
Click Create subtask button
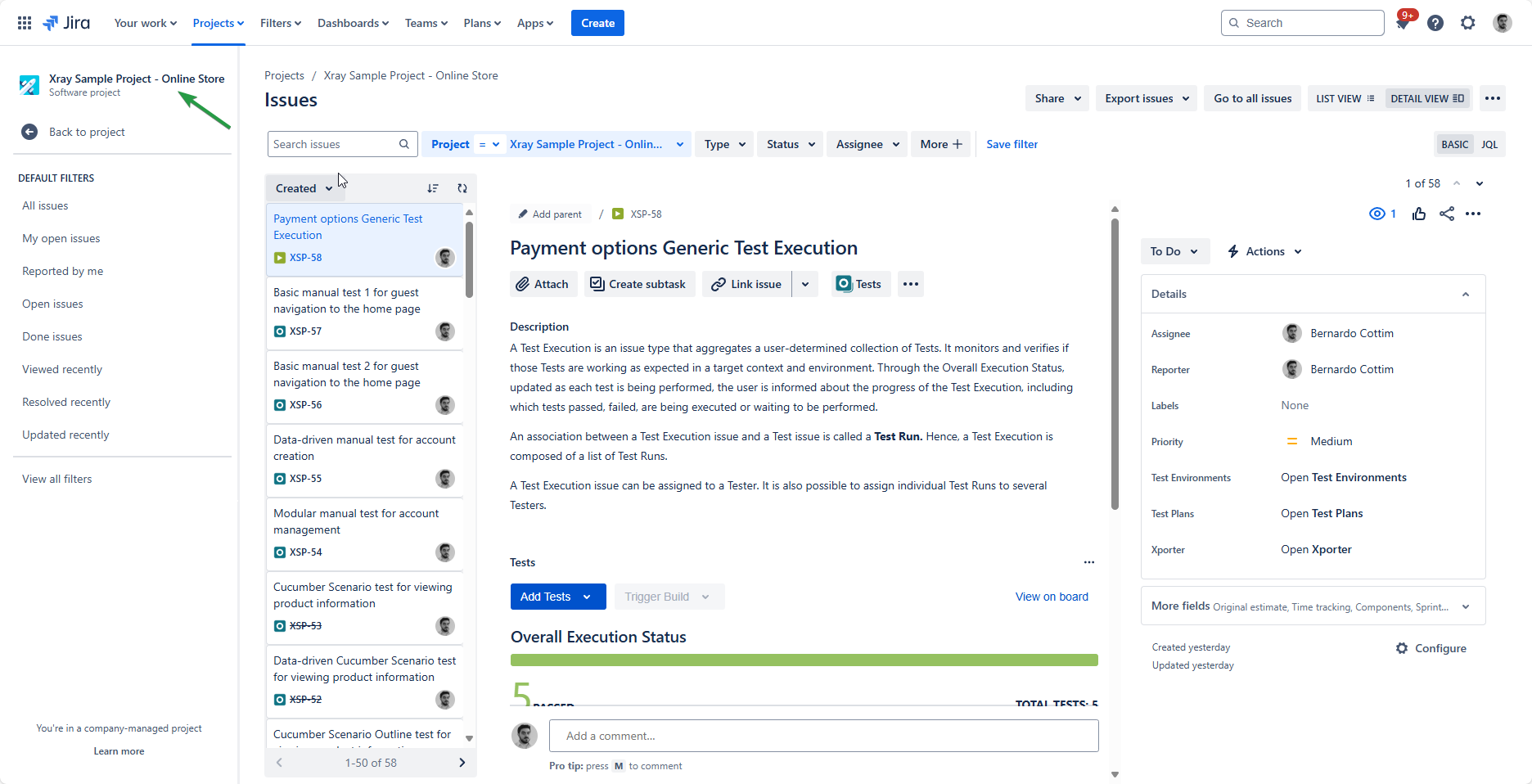[638, 284]
